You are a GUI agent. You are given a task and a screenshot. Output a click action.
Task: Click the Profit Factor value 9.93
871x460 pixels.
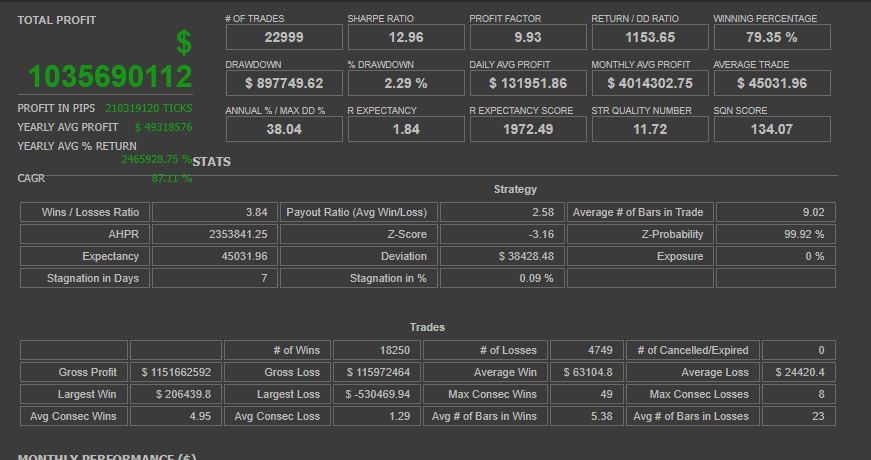pos(528,38)
